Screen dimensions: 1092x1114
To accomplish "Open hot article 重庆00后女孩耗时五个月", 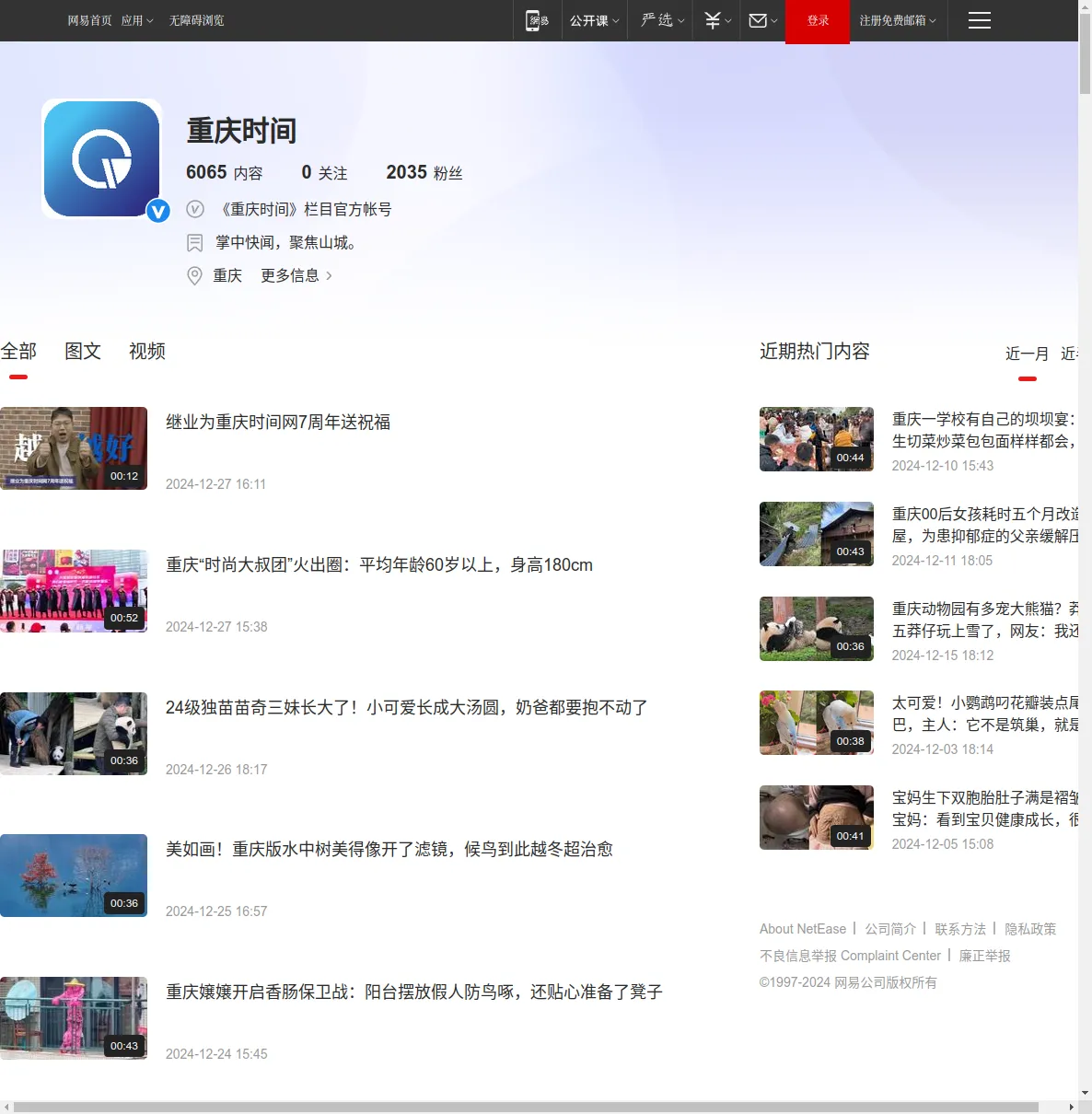I will click(x=985, y=525).
